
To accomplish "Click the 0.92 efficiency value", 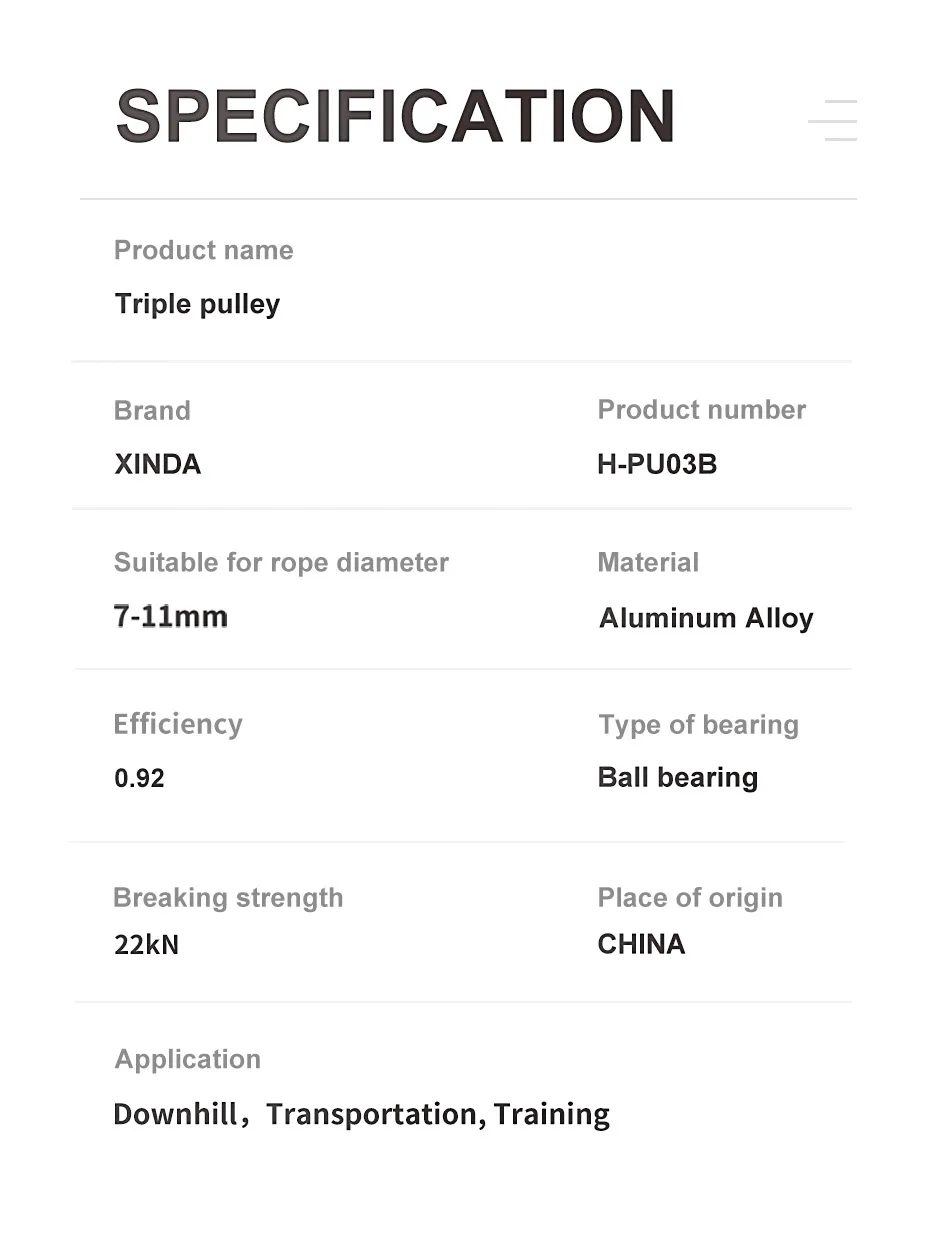I will pyautogui.click(x=139, y=778).
